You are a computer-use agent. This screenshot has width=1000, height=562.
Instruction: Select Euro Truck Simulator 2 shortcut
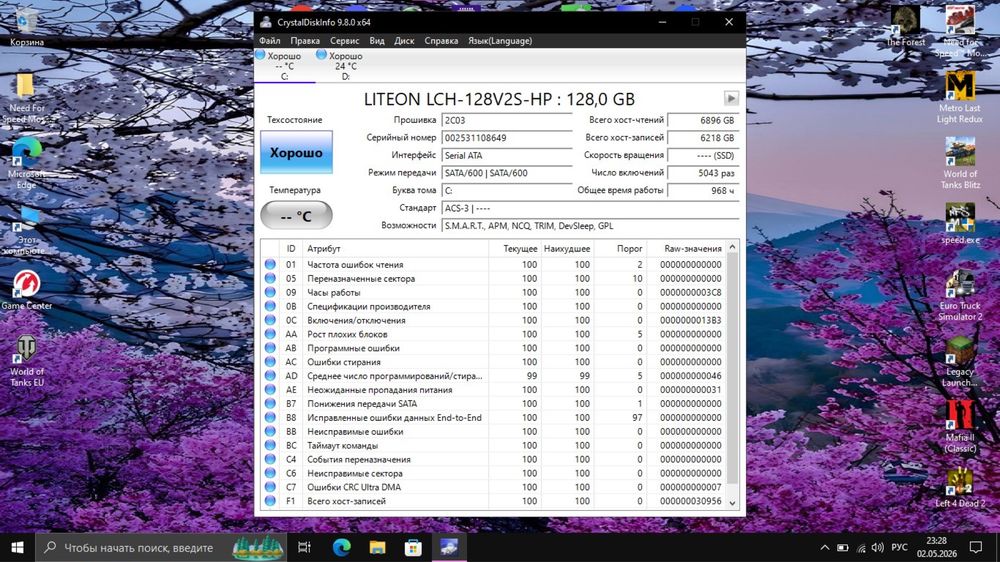pos(960,295)
